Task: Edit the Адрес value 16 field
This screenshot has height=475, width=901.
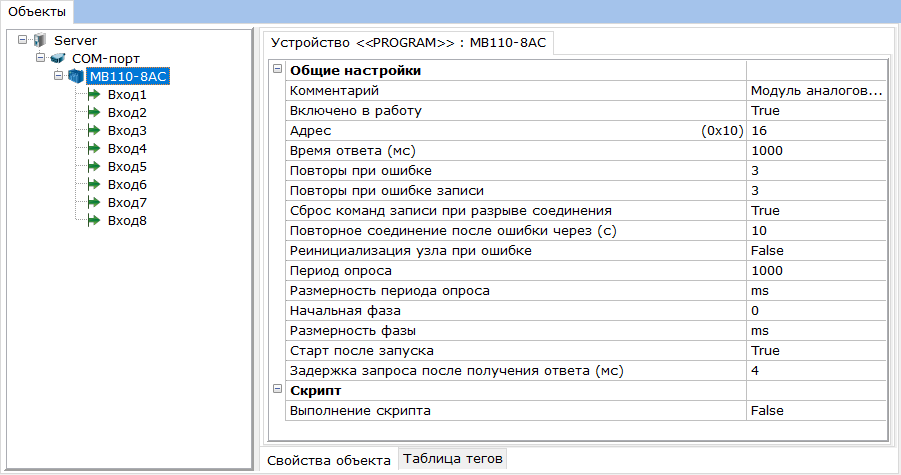Action: click(x=815, y=131)
